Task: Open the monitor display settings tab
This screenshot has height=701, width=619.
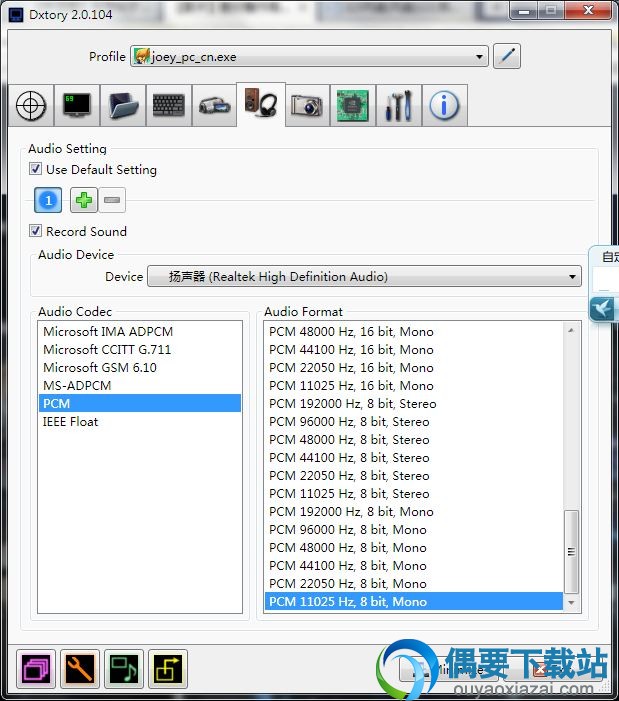Action: pos(77,106)
